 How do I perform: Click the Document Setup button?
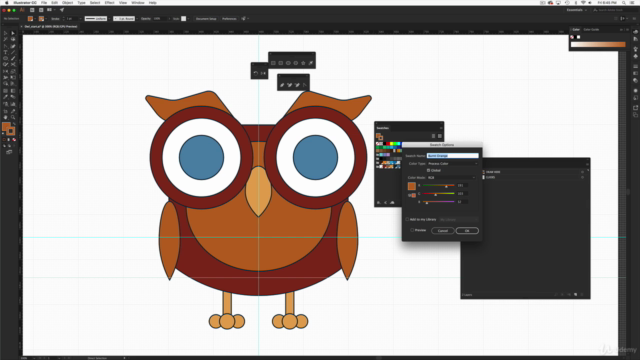coord(206,19)
